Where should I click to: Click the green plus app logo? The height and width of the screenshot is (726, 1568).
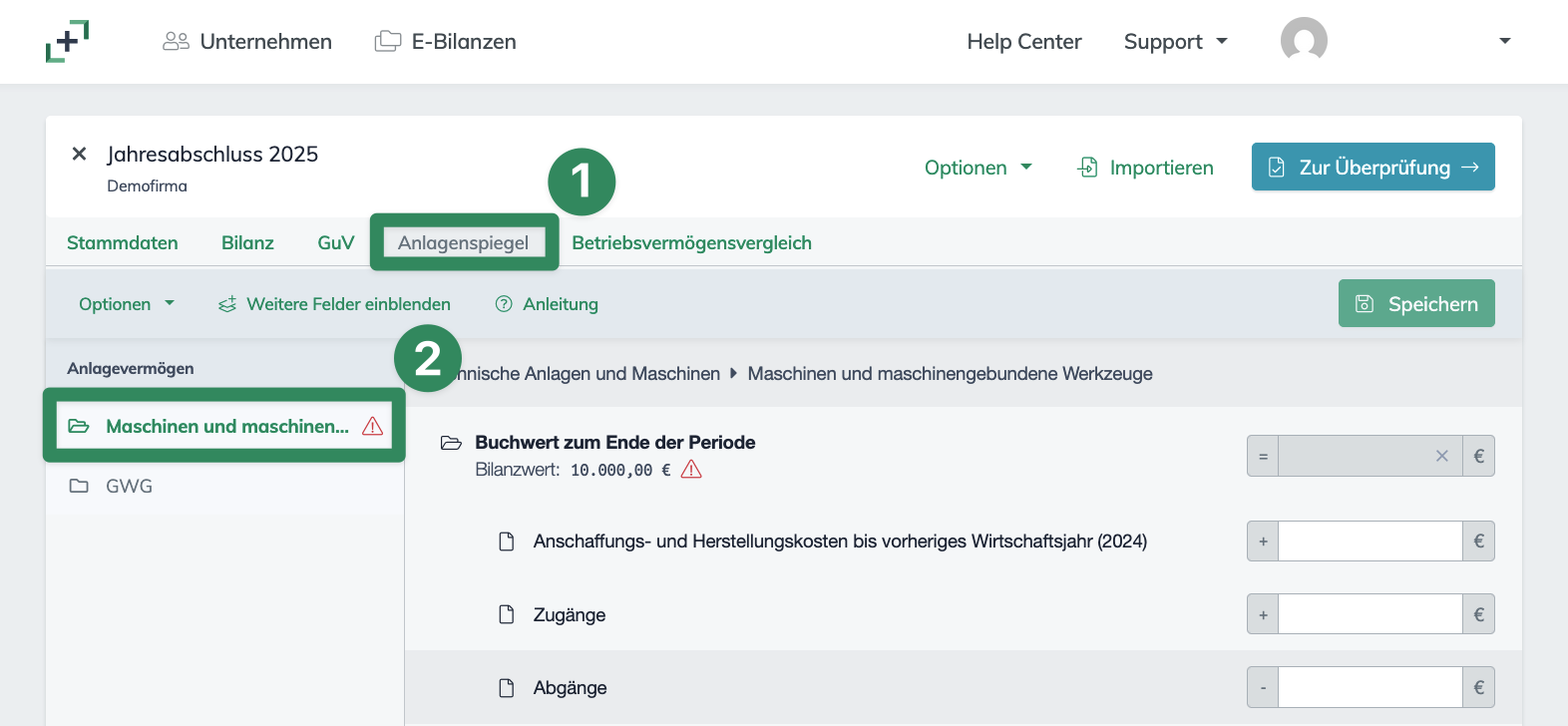click(67, 41)
